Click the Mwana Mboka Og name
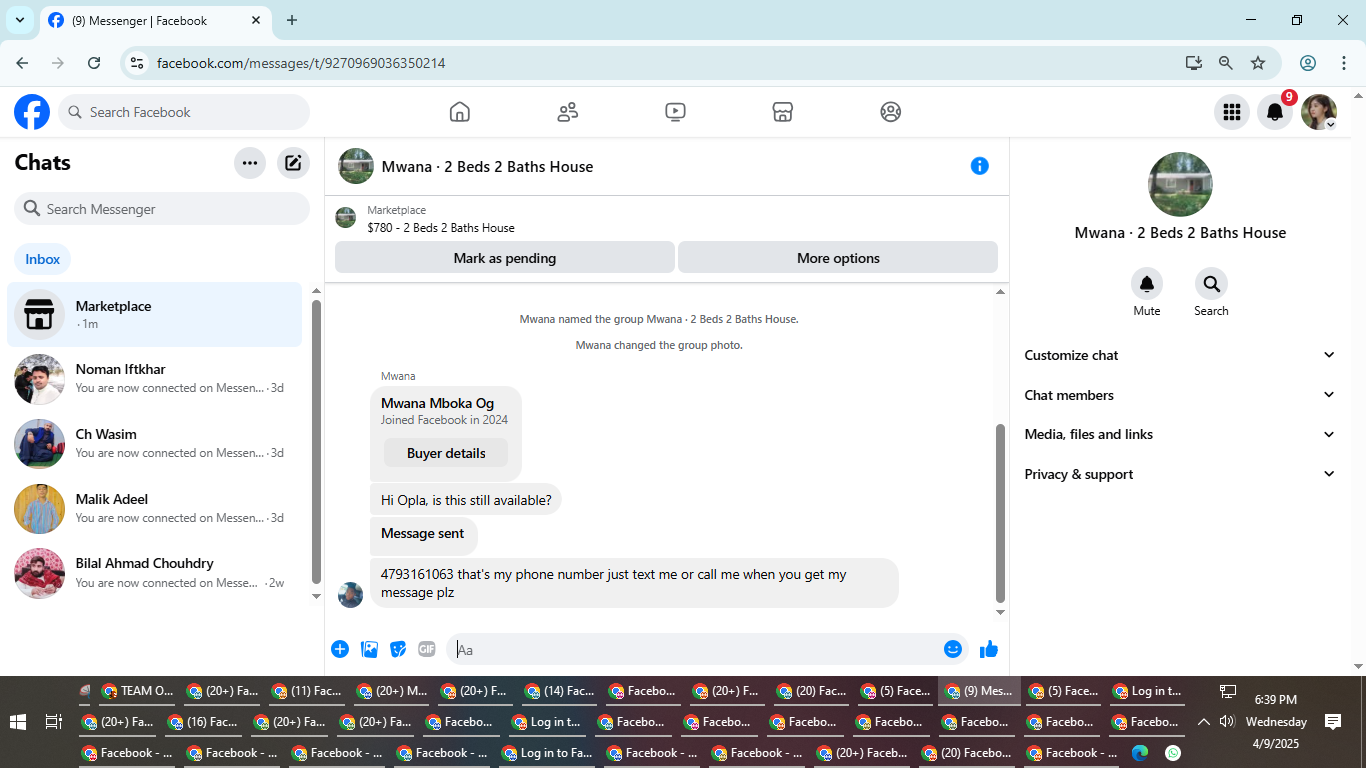The width and height of the screenshot is (1366, 768). (x=437, y=403)
